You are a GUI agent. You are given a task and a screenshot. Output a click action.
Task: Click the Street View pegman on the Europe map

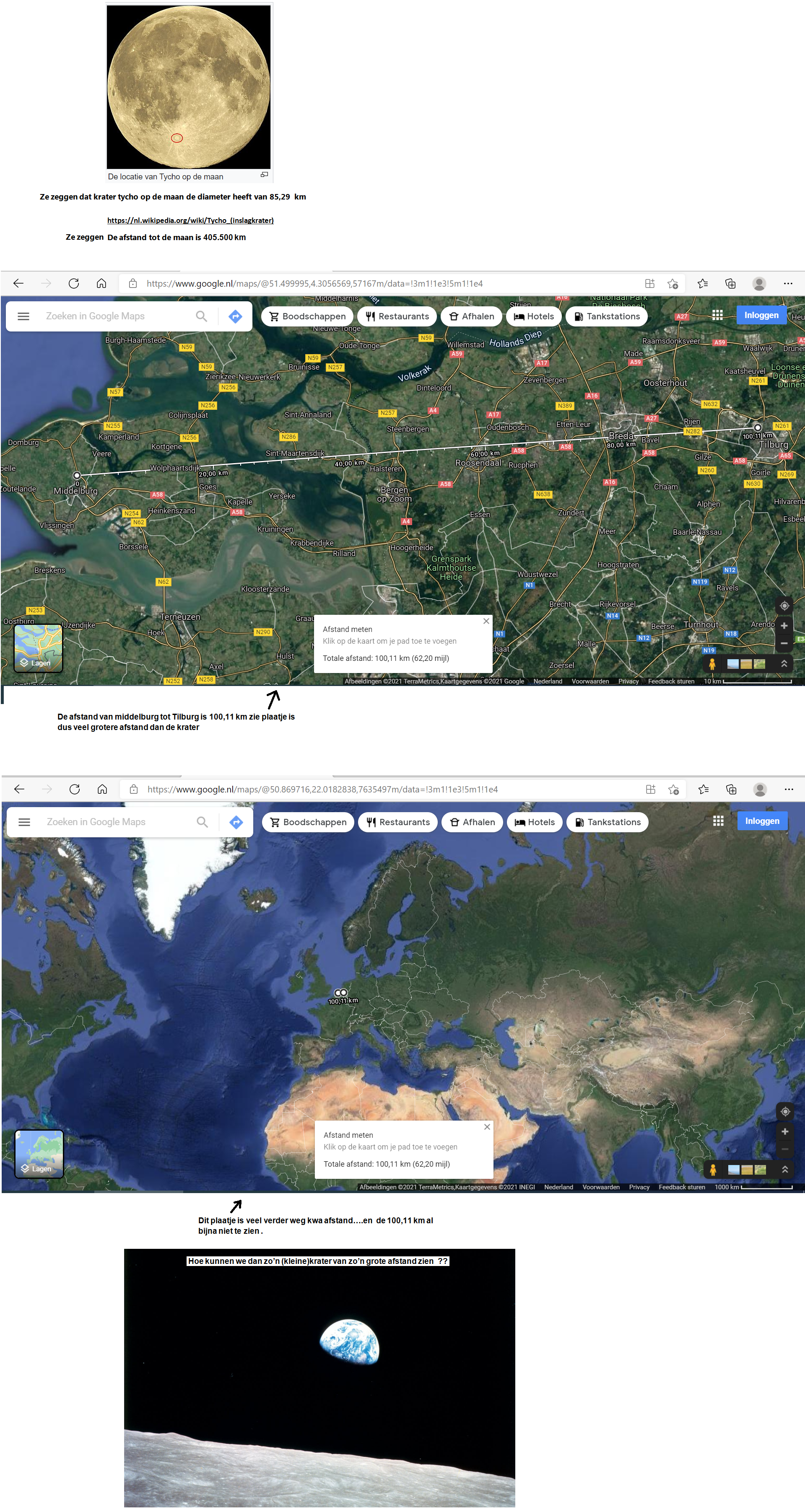pyautogui.click(x=713, y=1170)
